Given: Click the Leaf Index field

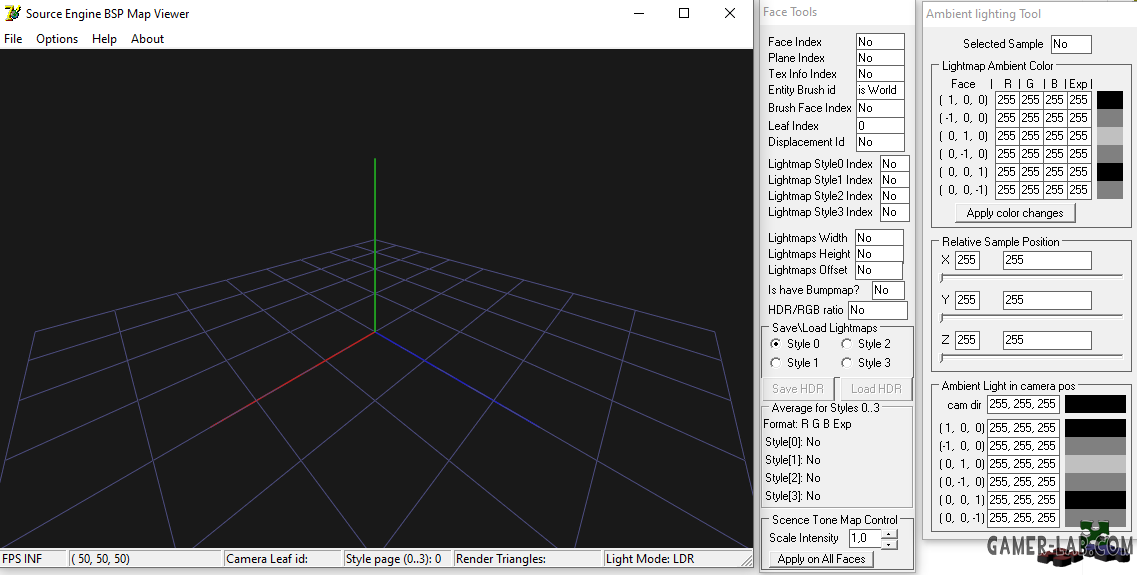Looking at the screenshot, I should (x=880, y=125).
